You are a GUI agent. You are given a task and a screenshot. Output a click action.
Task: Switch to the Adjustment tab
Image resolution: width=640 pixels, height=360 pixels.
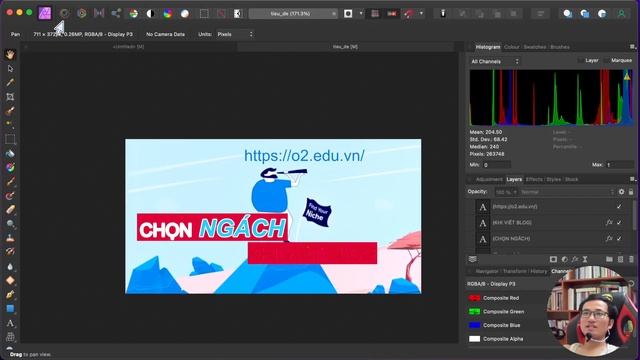(489, 179)
